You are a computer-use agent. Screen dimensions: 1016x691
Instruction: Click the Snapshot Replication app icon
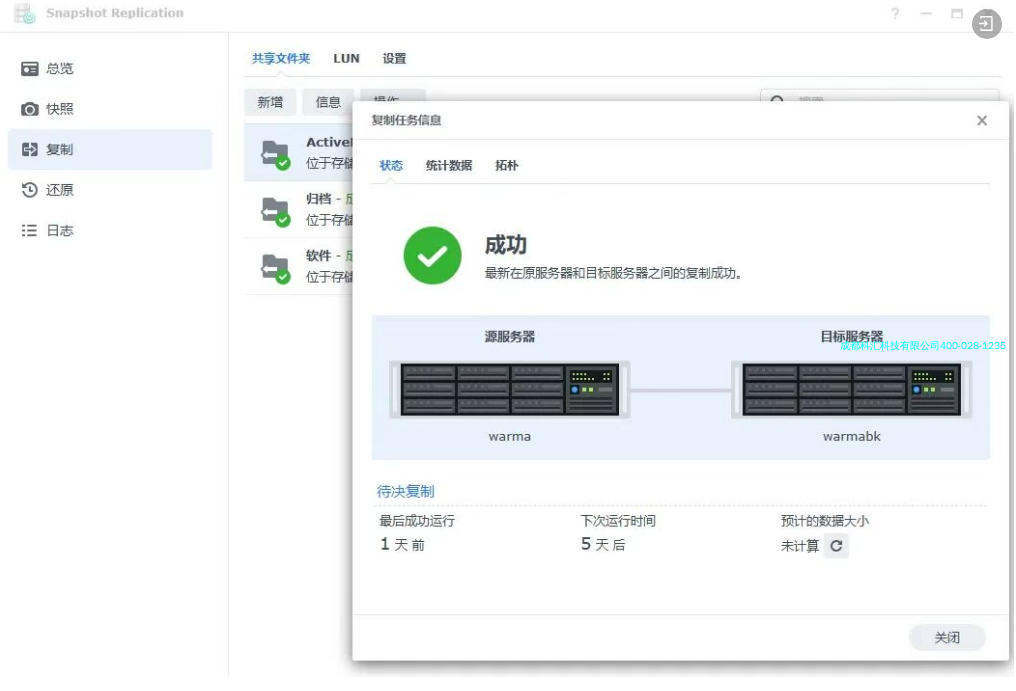pos(25,14)
